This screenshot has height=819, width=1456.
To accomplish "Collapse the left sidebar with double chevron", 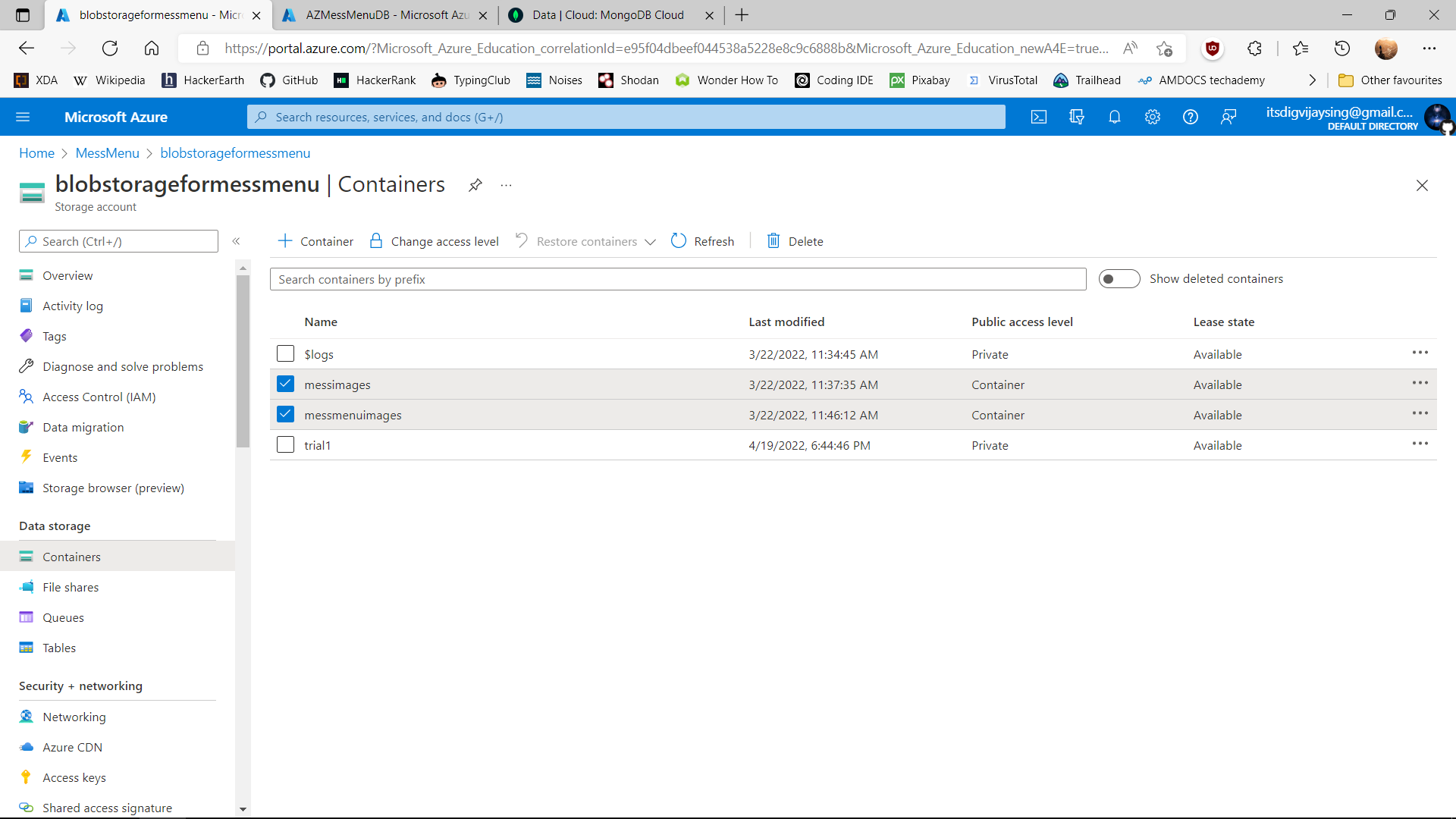I will tap(237, 240).
